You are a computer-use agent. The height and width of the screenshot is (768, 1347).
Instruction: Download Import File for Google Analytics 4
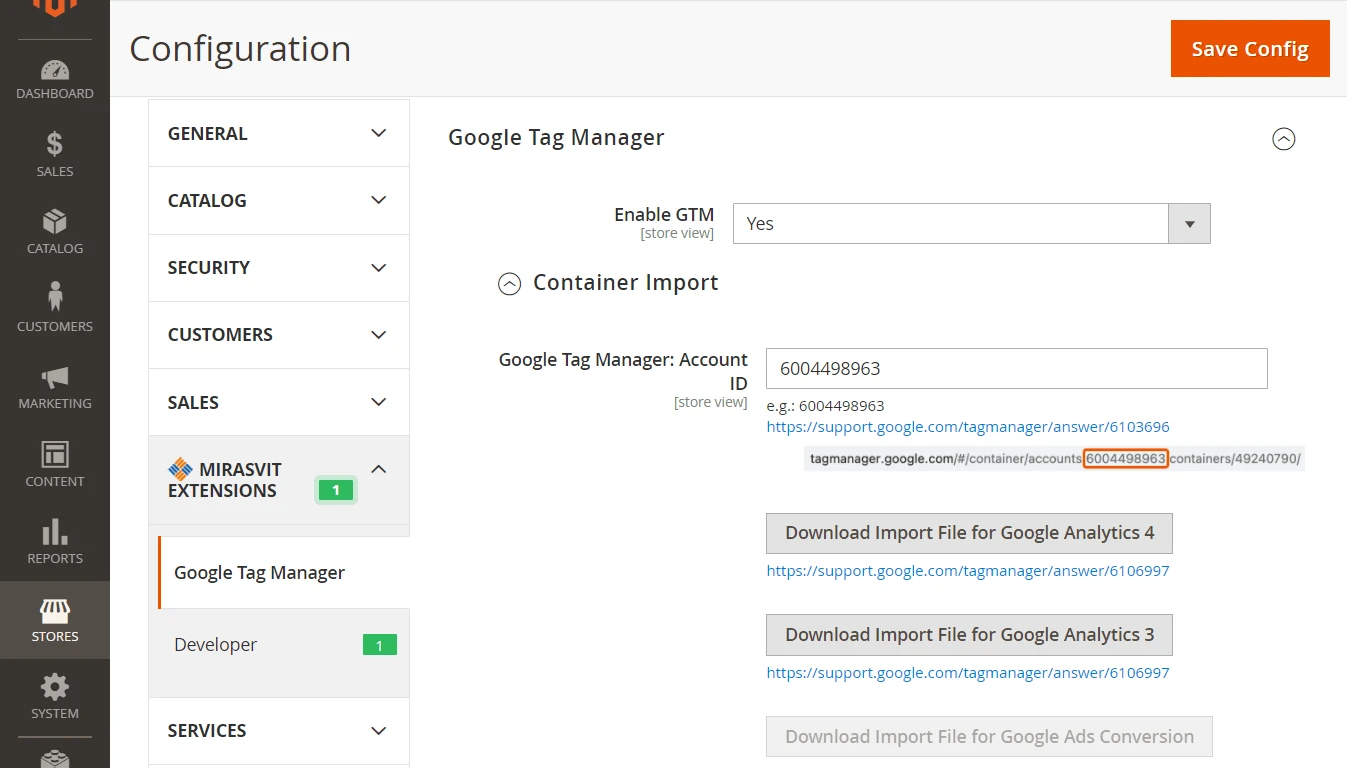click(x=968, y=533)
